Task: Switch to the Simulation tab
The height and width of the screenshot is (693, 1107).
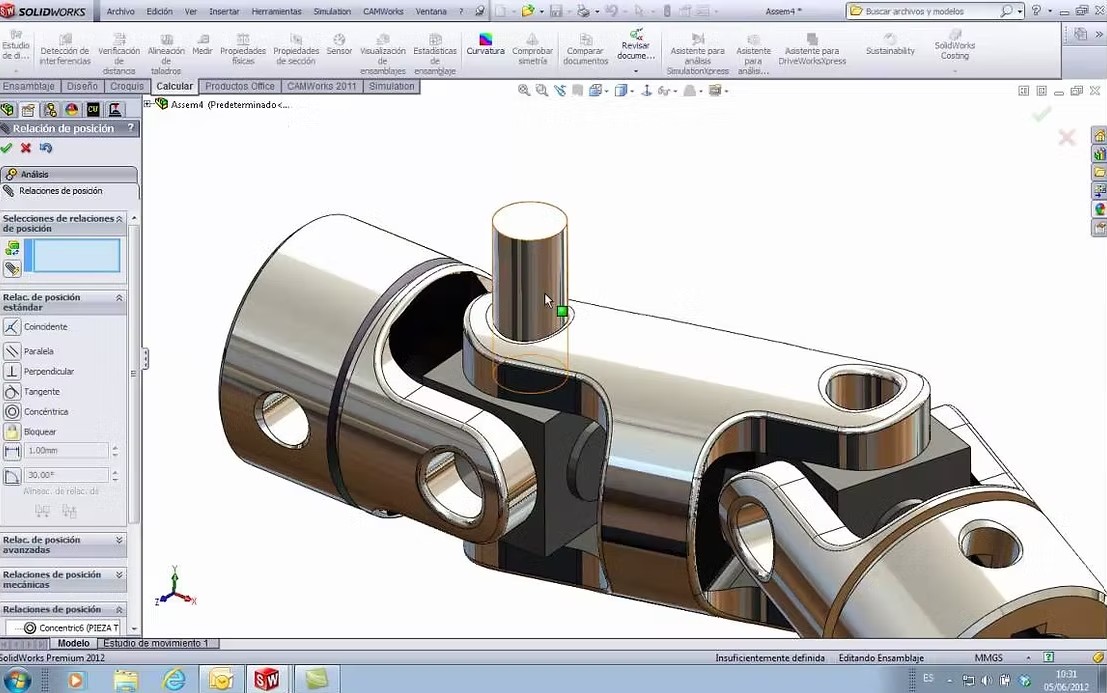Action: coord(391,87)
